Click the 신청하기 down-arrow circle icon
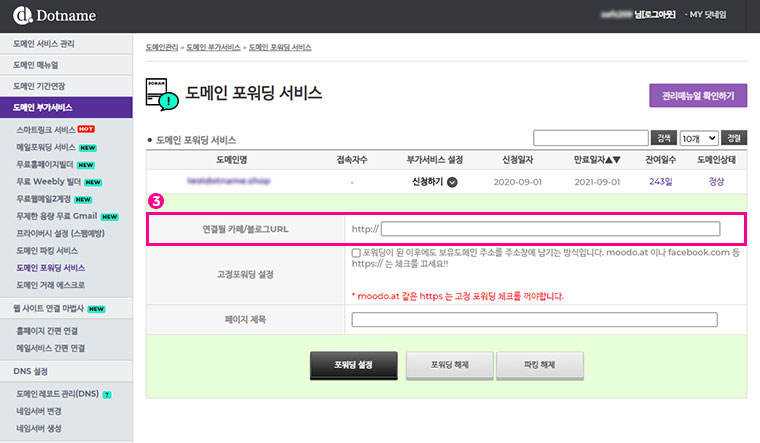 [453, 182]
